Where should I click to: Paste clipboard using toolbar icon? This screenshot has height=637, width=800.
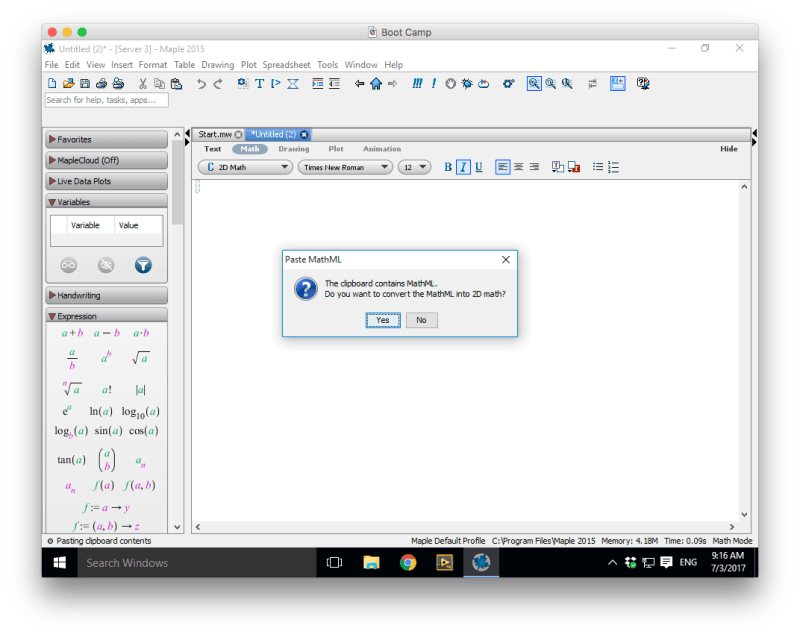click(176, 84)
